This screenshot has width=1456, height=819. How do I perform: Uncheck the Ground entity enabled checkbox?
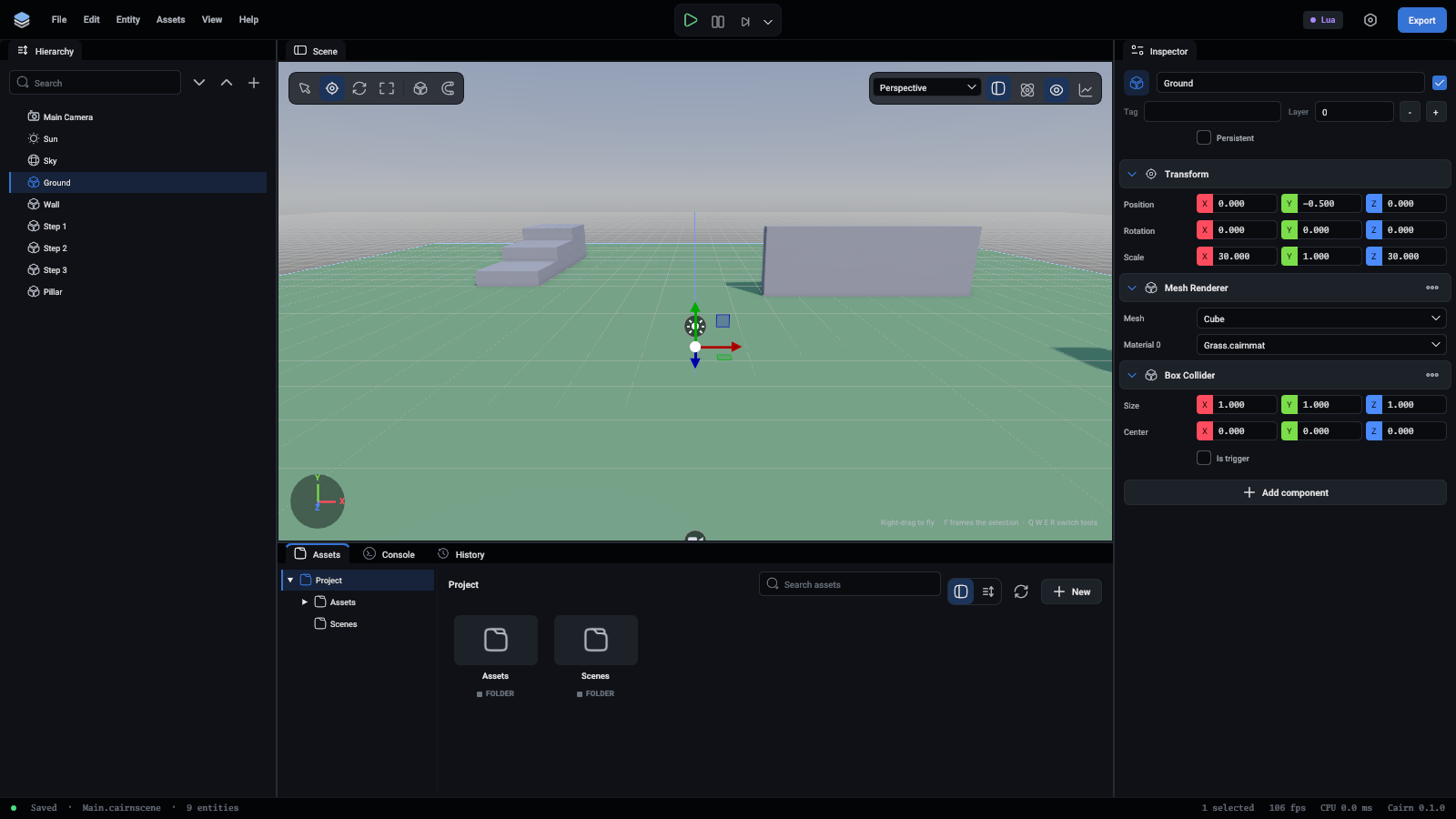click(1440, 83)
